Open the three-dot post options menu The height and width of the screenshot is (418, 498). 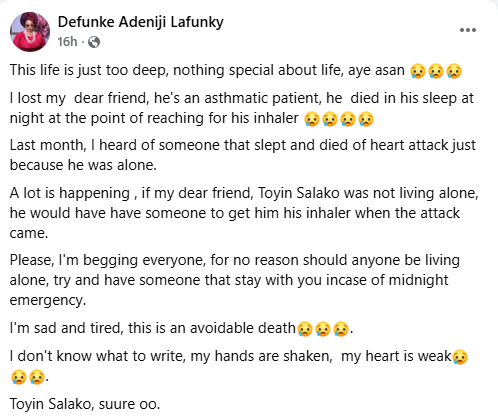click(468, 30)
